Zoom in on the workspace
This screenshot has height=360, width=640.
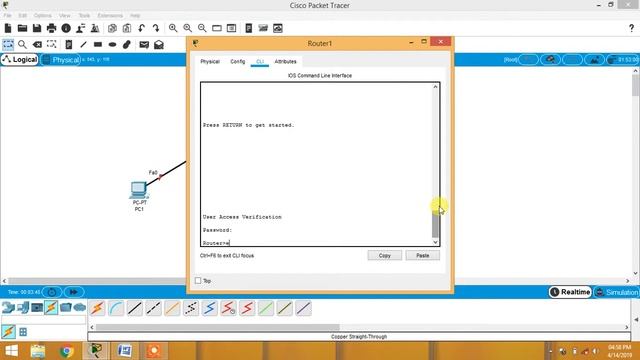(x=173, y=28)
